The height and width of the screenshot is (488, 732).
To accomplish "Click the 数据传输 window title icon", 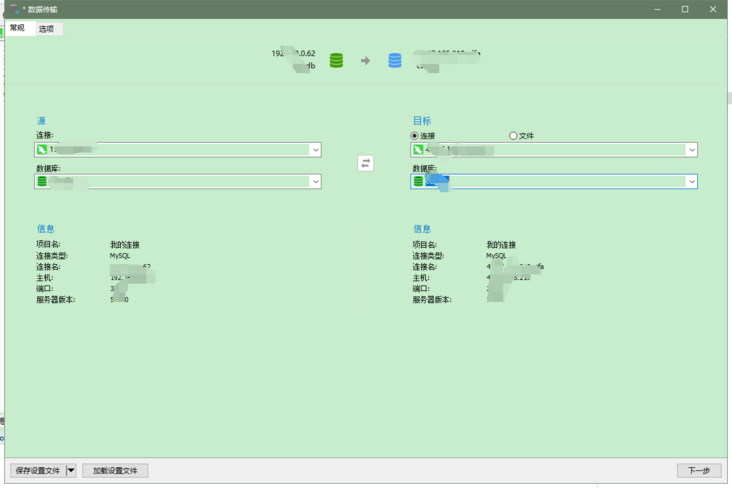I will coord(14,9).
